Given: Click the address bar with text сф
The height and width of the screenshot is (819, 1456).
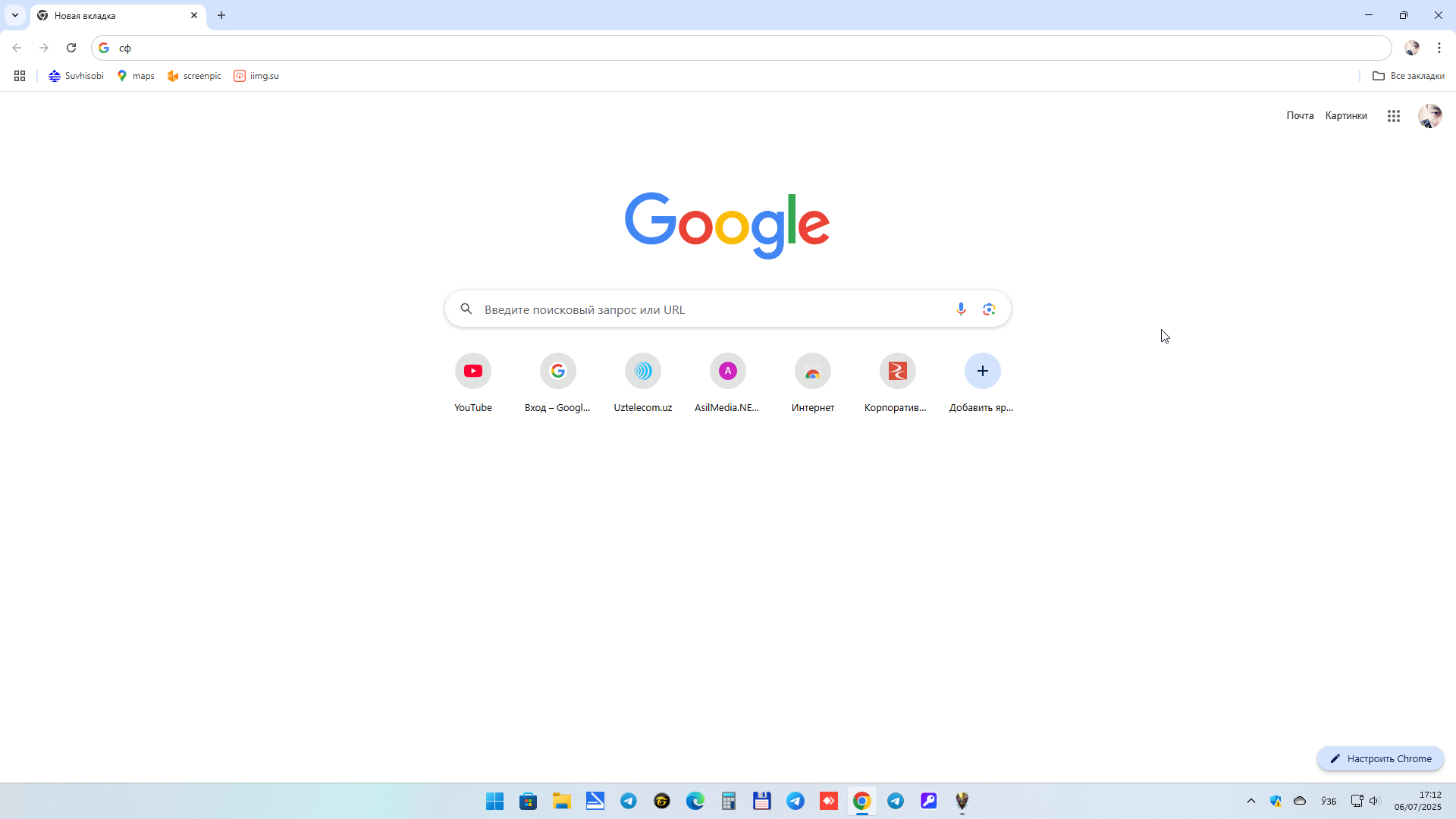Looking at the screenshot, I should (741, 48).
